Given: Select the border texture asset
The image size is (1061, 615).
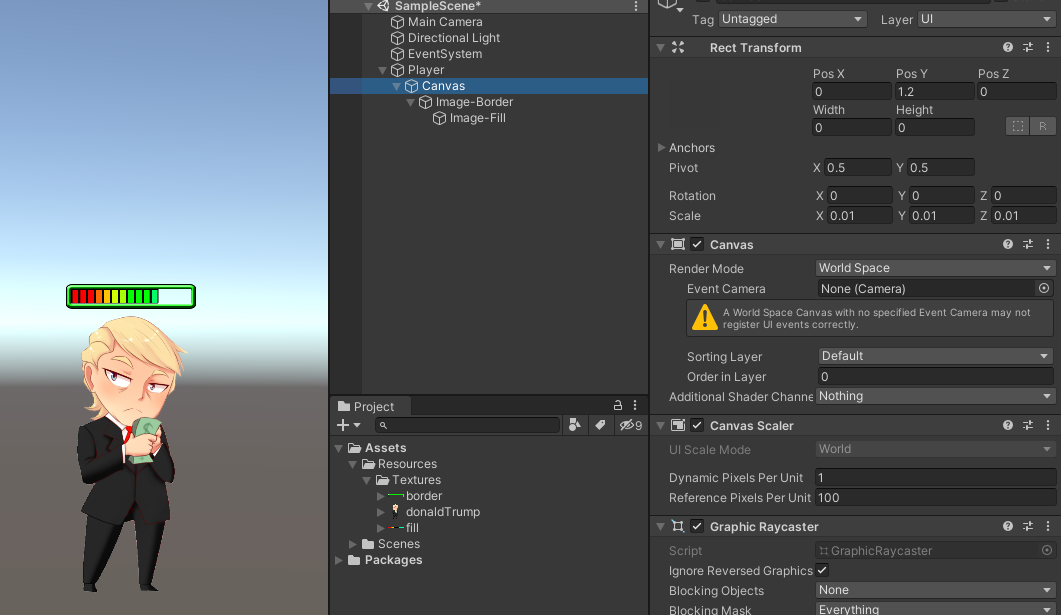Looking at the screenshot, I should [x=424, y=495].
